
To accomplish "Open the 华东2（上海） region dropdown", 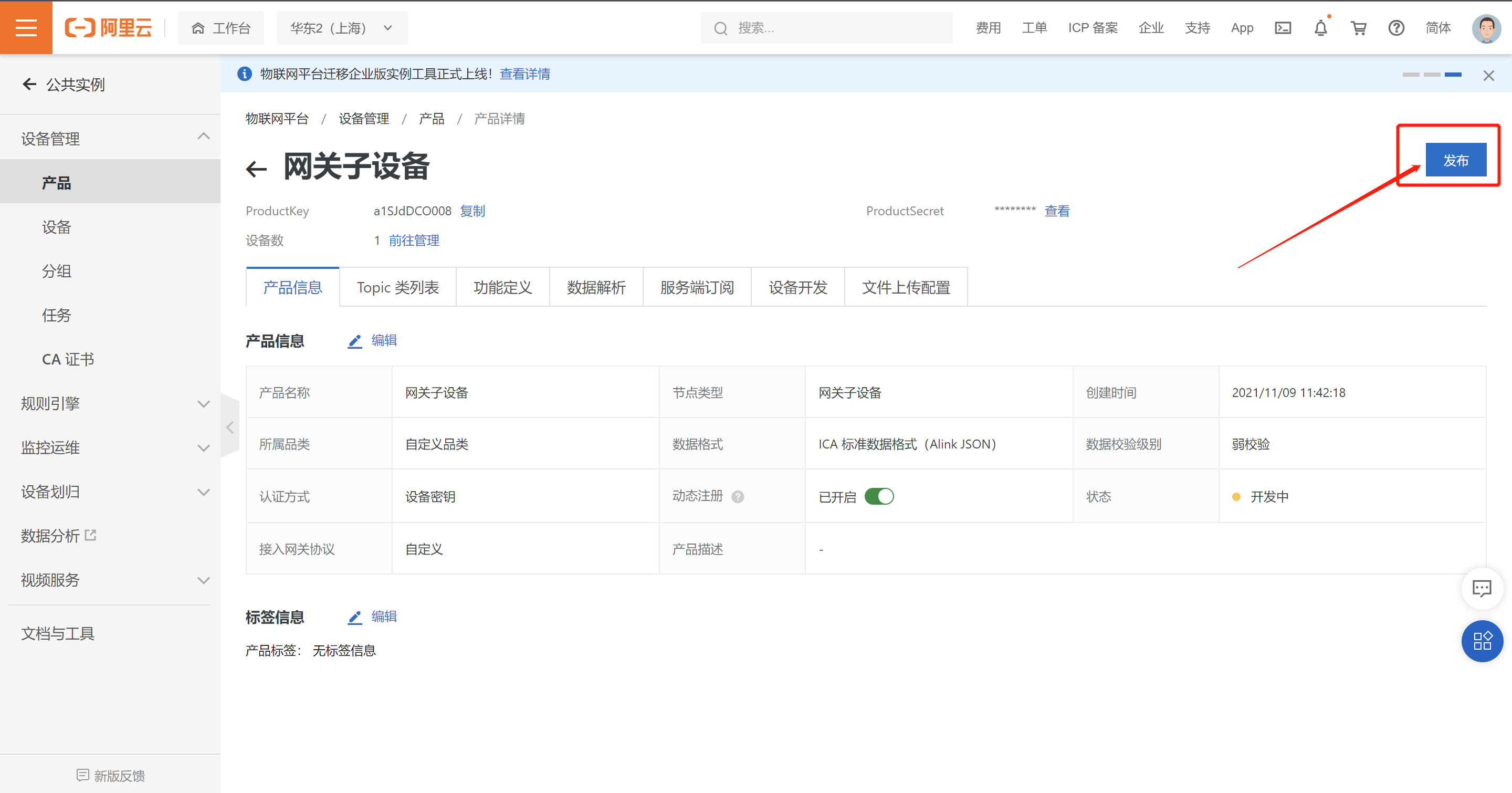I will coord(342,28).
